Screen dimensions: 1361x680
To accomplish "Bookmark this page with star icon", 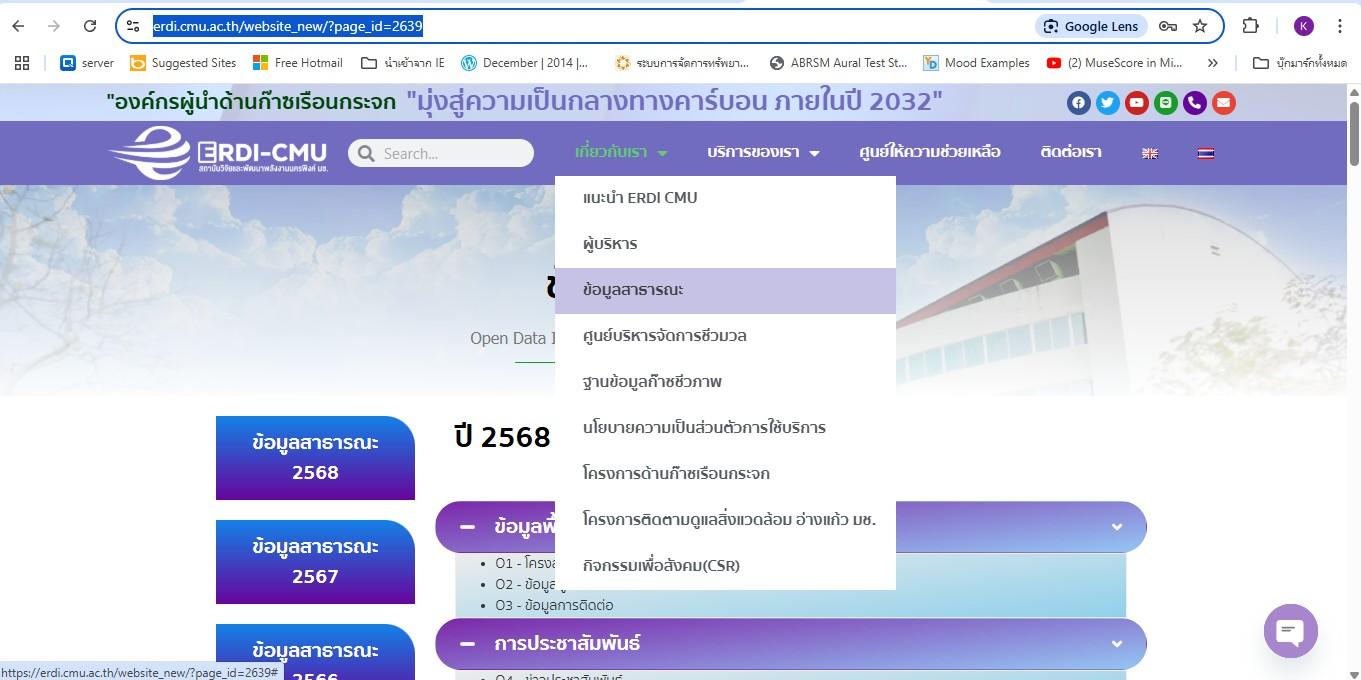I will (x=1200, y=26).
